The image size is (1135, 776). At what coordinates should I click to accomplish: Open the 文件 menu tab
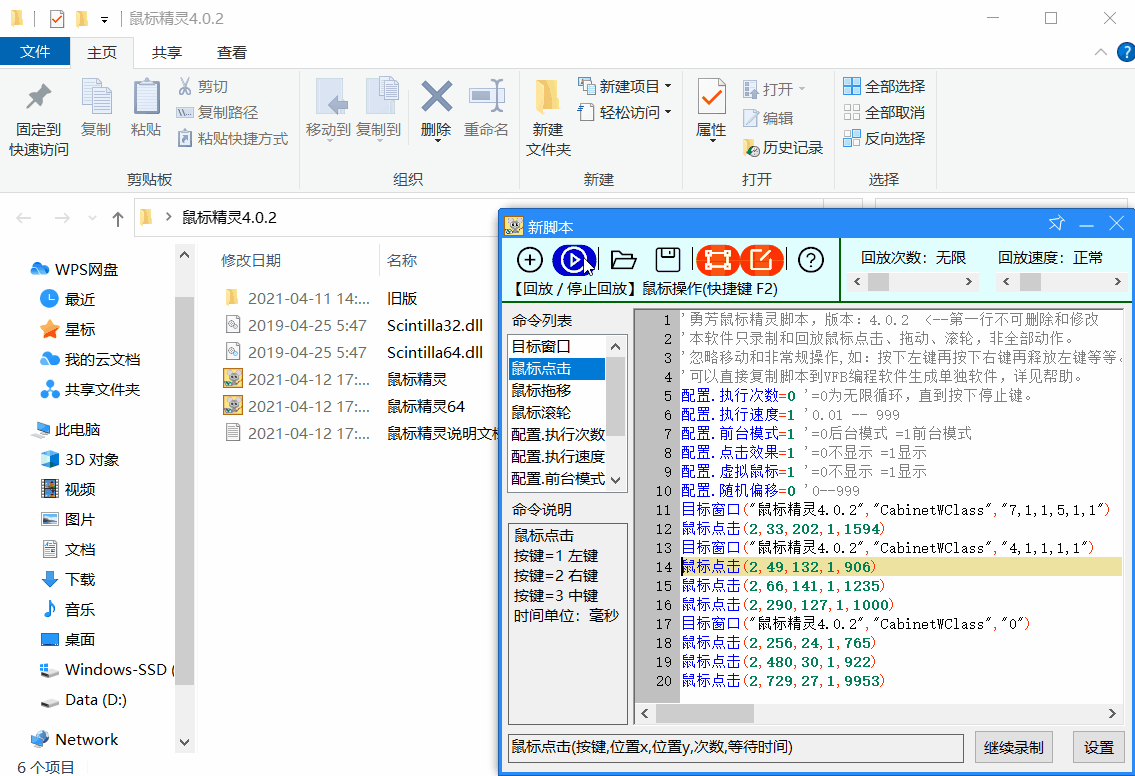[35, 51]
